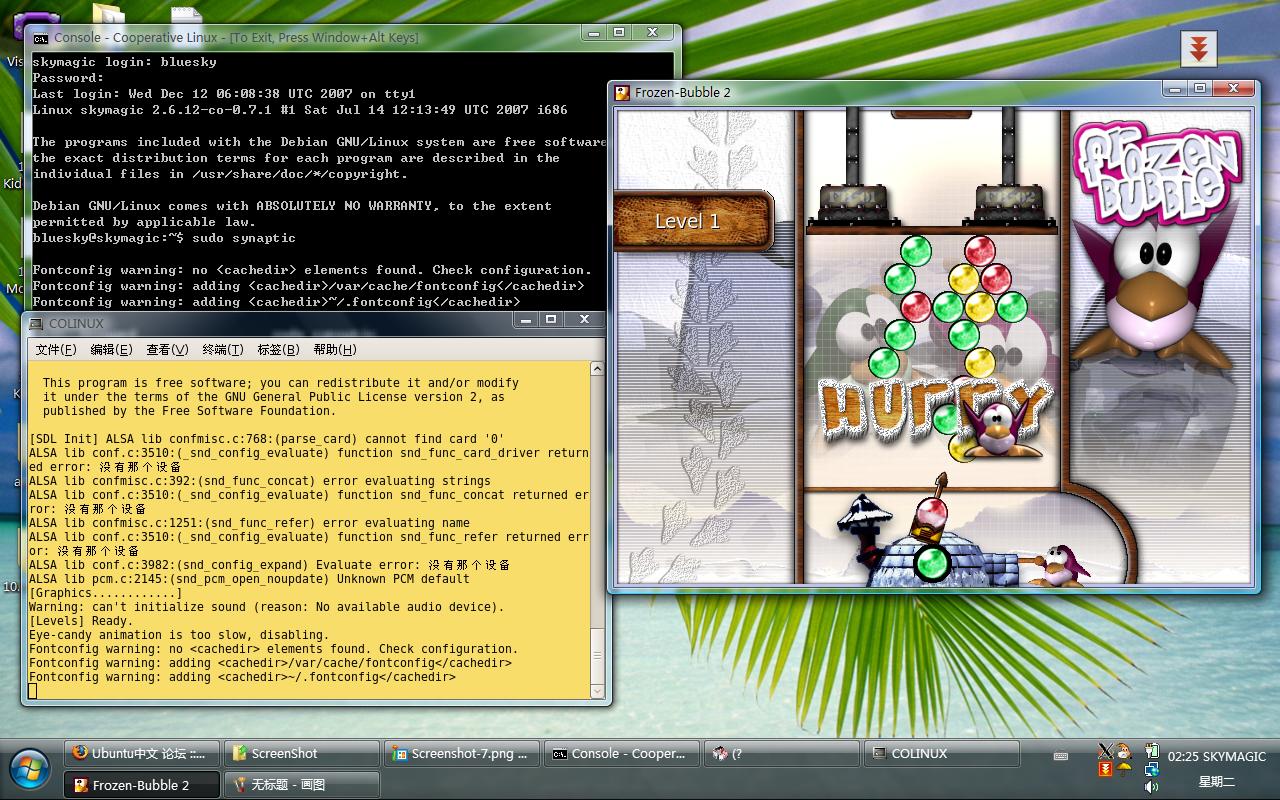Activate Frozen-Bubble 2 taskbar button
This screenshot has height=800, width=1280.
click(x=142, y=785)
